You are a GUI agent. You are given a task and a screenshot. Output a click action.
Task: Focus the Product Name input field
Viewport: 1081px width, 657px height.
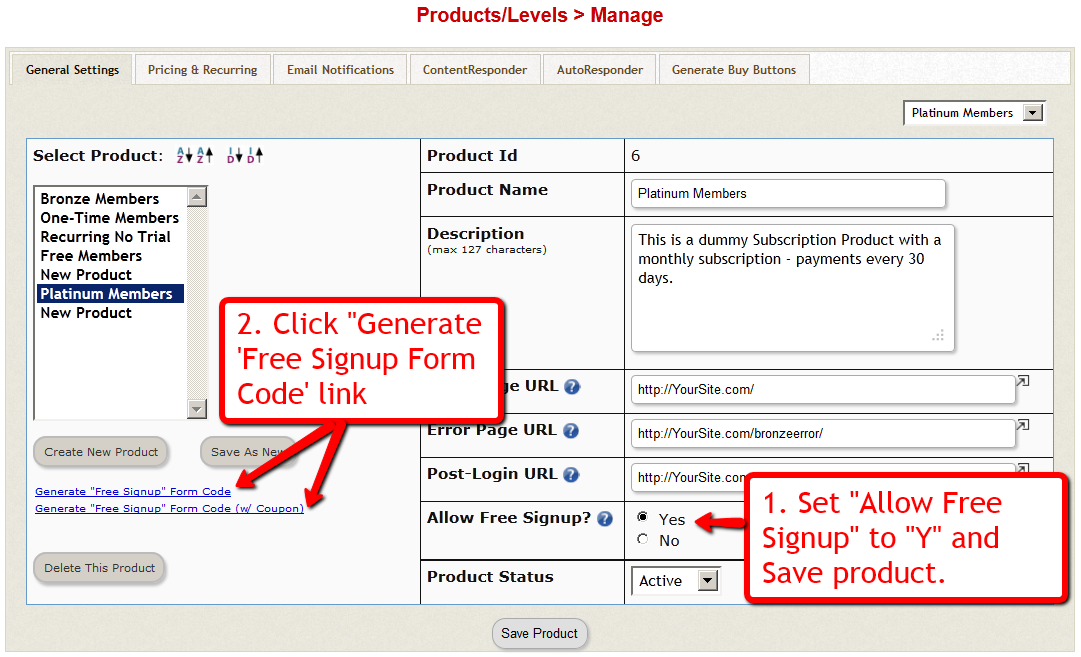coord(788,194)
